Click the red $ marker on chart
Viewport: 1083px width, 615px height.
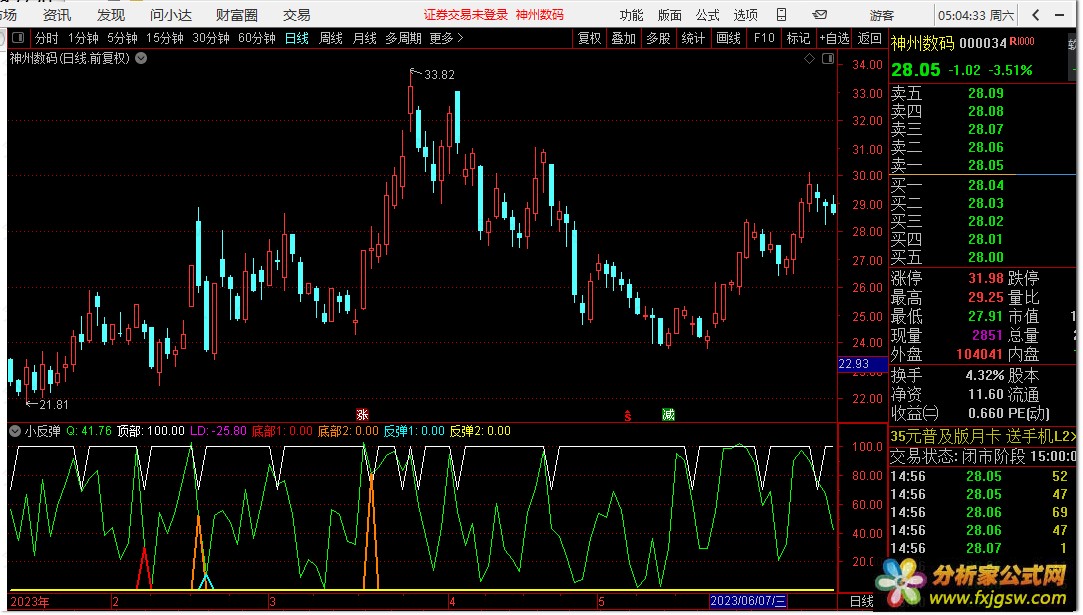(x=628, y=415)
